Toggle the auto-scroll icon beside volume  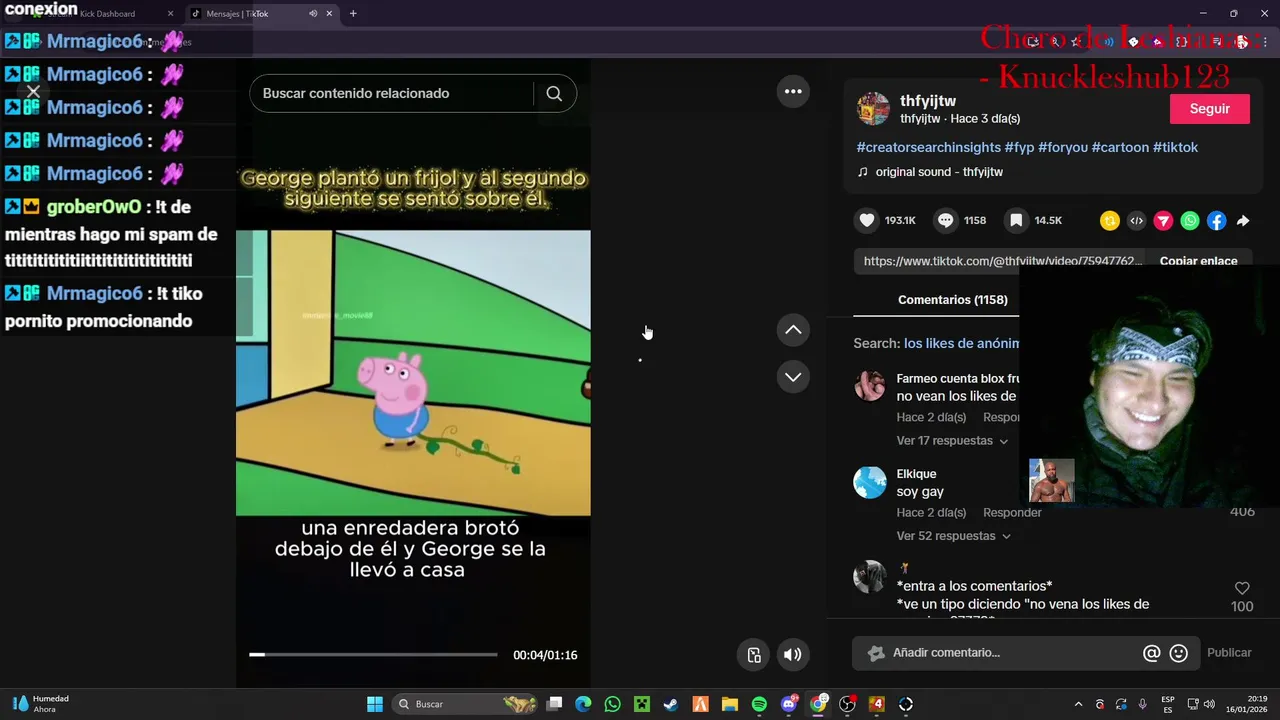(754, 655)
